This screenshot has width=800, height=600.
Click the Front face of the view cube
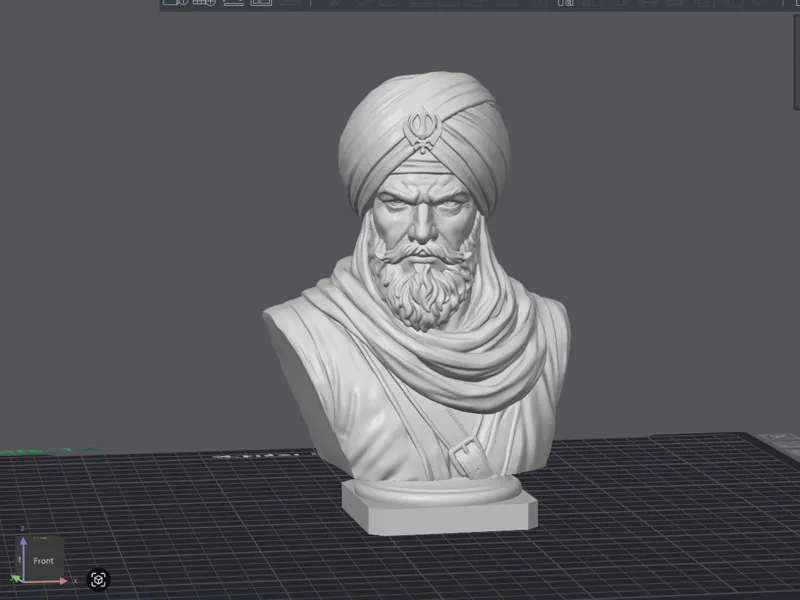43,560
